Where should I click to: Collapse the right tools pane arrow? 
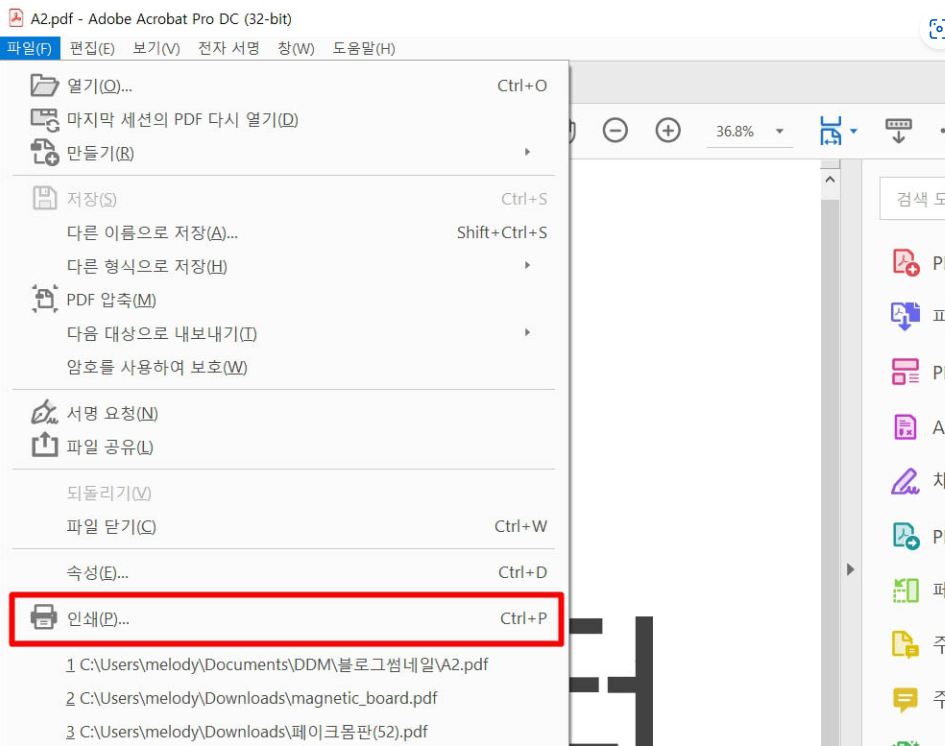850,569
